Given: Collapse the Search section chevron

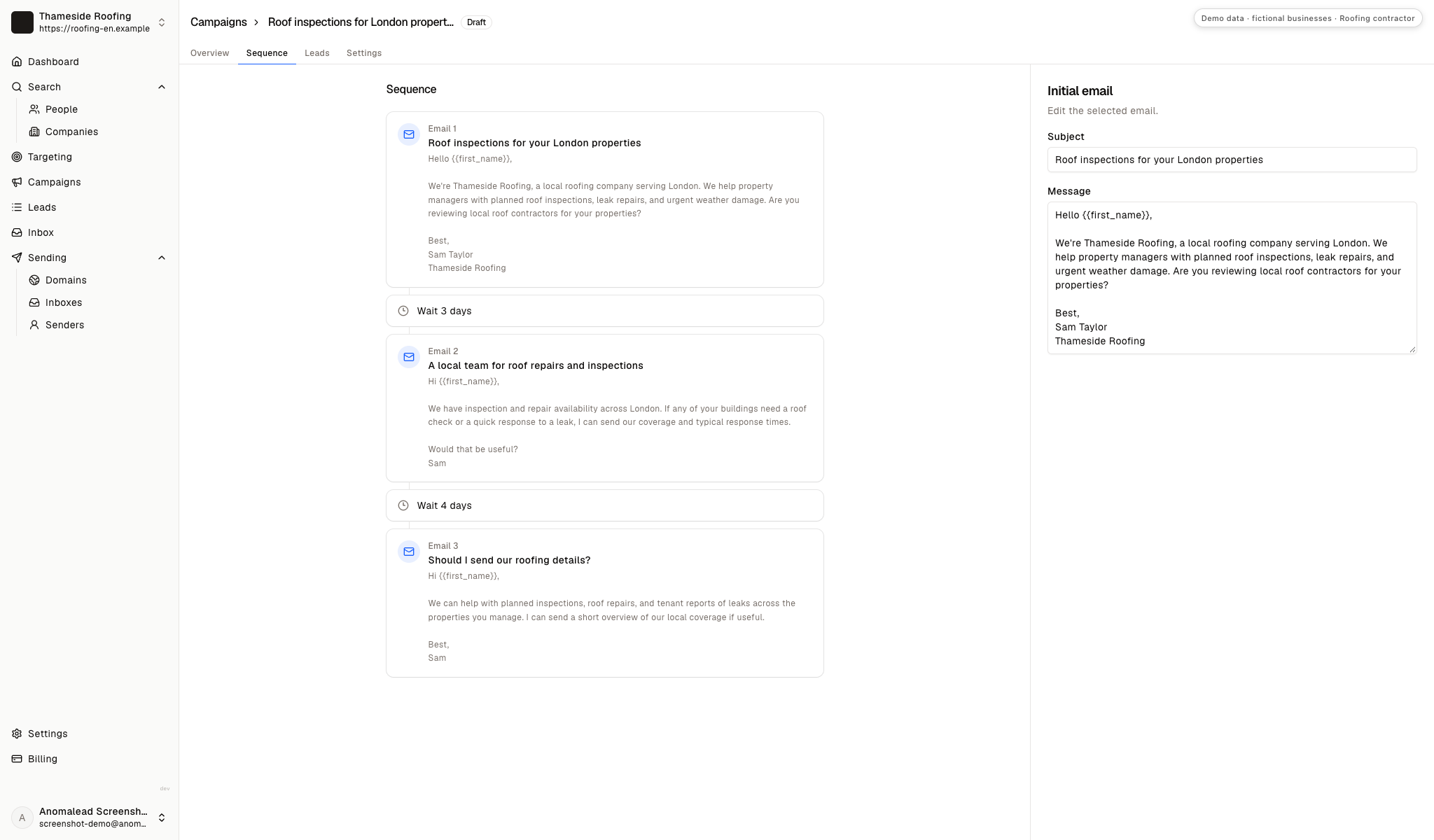Looking at the screenshot, I should pos(162,87).
